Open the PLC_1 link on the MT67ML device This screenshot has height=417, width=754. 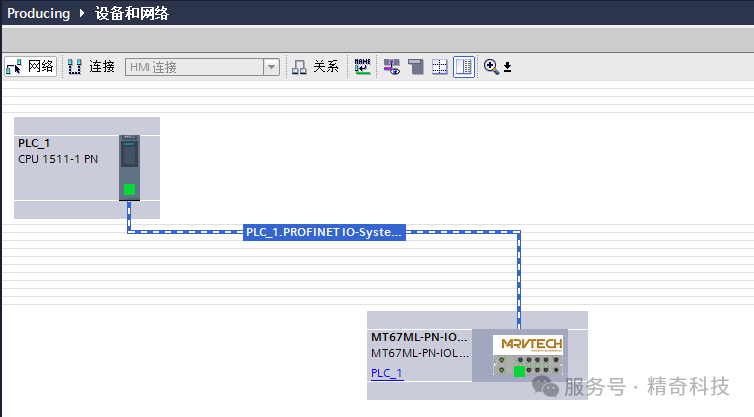[x=387, y=373]
